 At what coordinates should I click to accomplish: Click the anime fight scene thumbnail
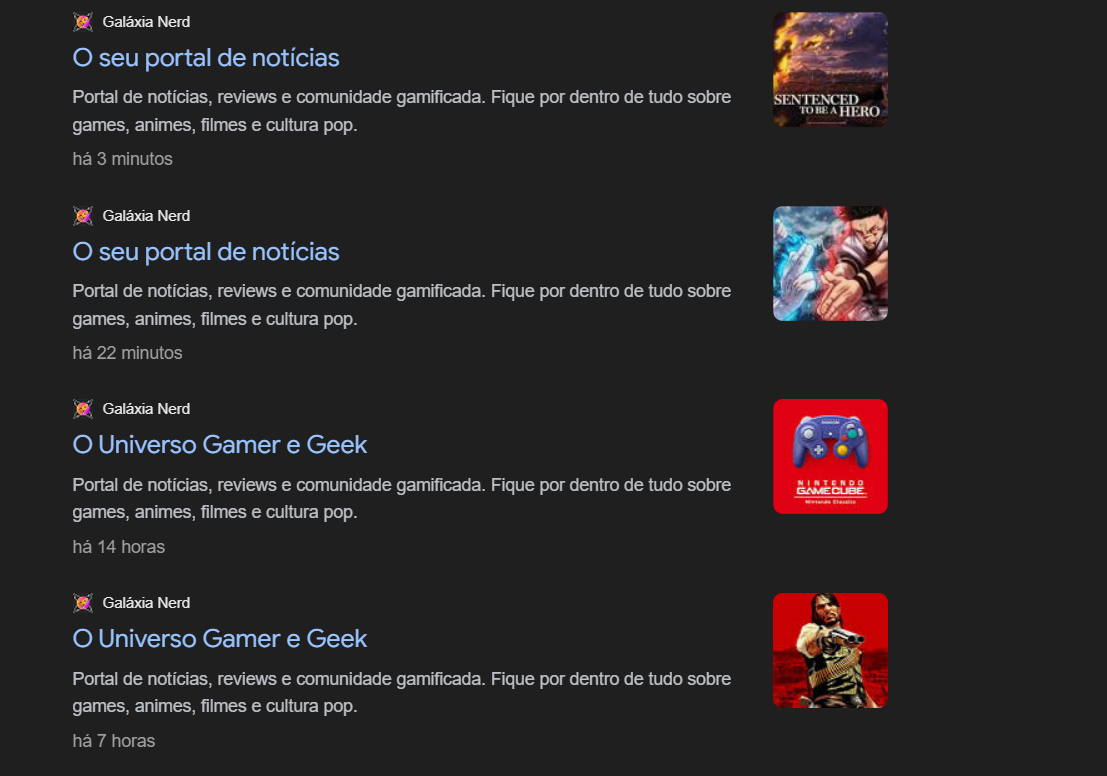point(830,263)
